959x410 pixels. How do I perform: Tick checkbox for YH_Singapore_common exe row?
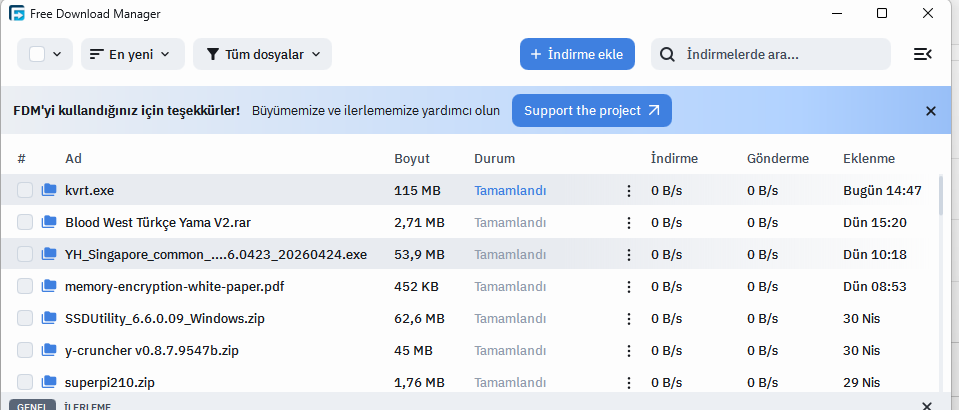click(25, 254)
